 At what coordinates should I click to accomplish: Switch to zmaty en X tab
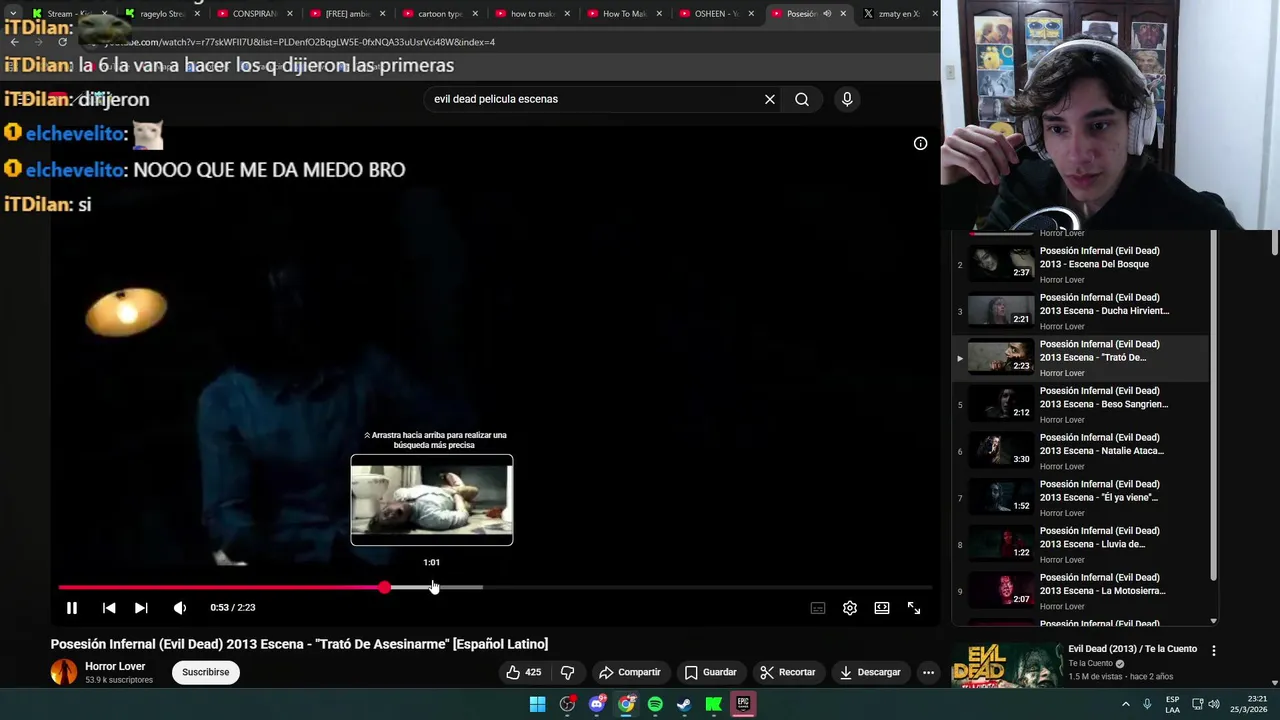pyautogui.click(x=897, y=14)
